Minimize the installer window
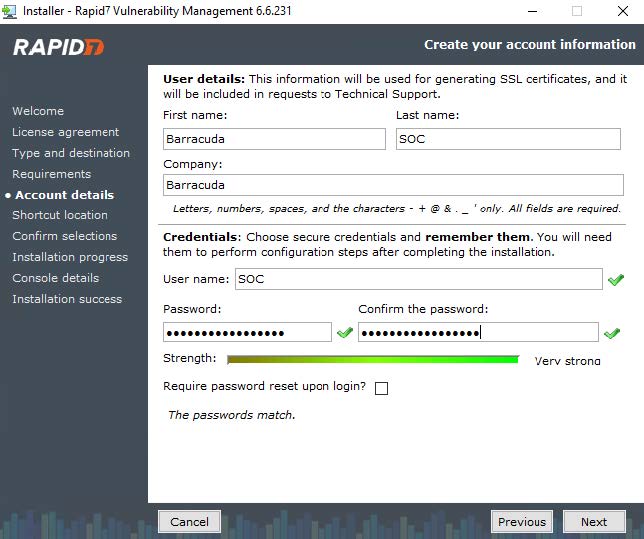The width and height of the screenshot is (644, 539). tap(533, 11)
